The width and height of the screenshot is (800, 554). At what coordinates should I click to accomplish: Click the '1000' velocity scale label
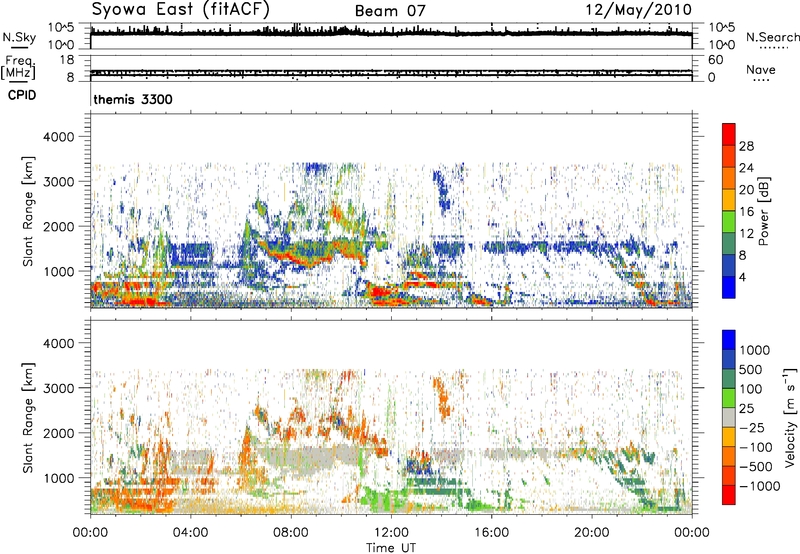(754, 350)
